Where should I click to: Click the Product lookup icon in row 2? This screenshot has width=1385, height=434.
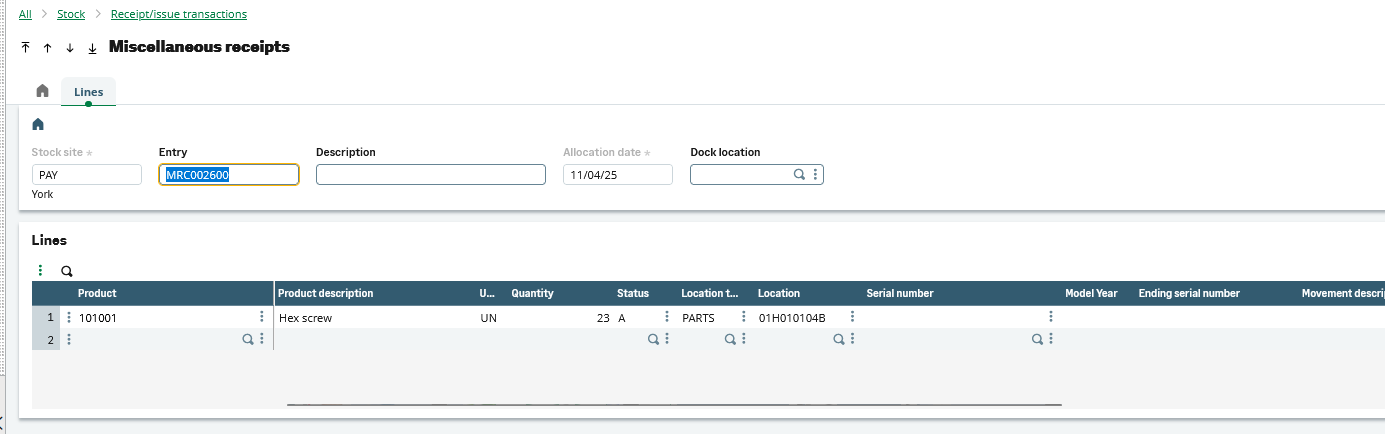[248, 339]
